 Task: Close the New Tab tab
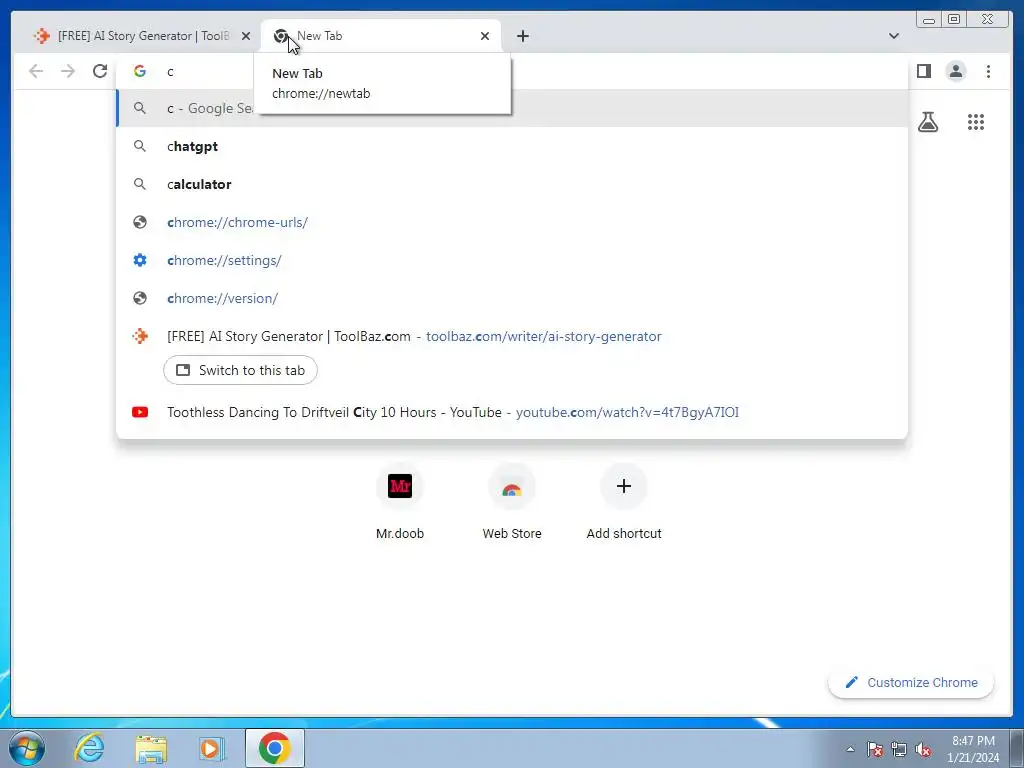click(485, 36)
